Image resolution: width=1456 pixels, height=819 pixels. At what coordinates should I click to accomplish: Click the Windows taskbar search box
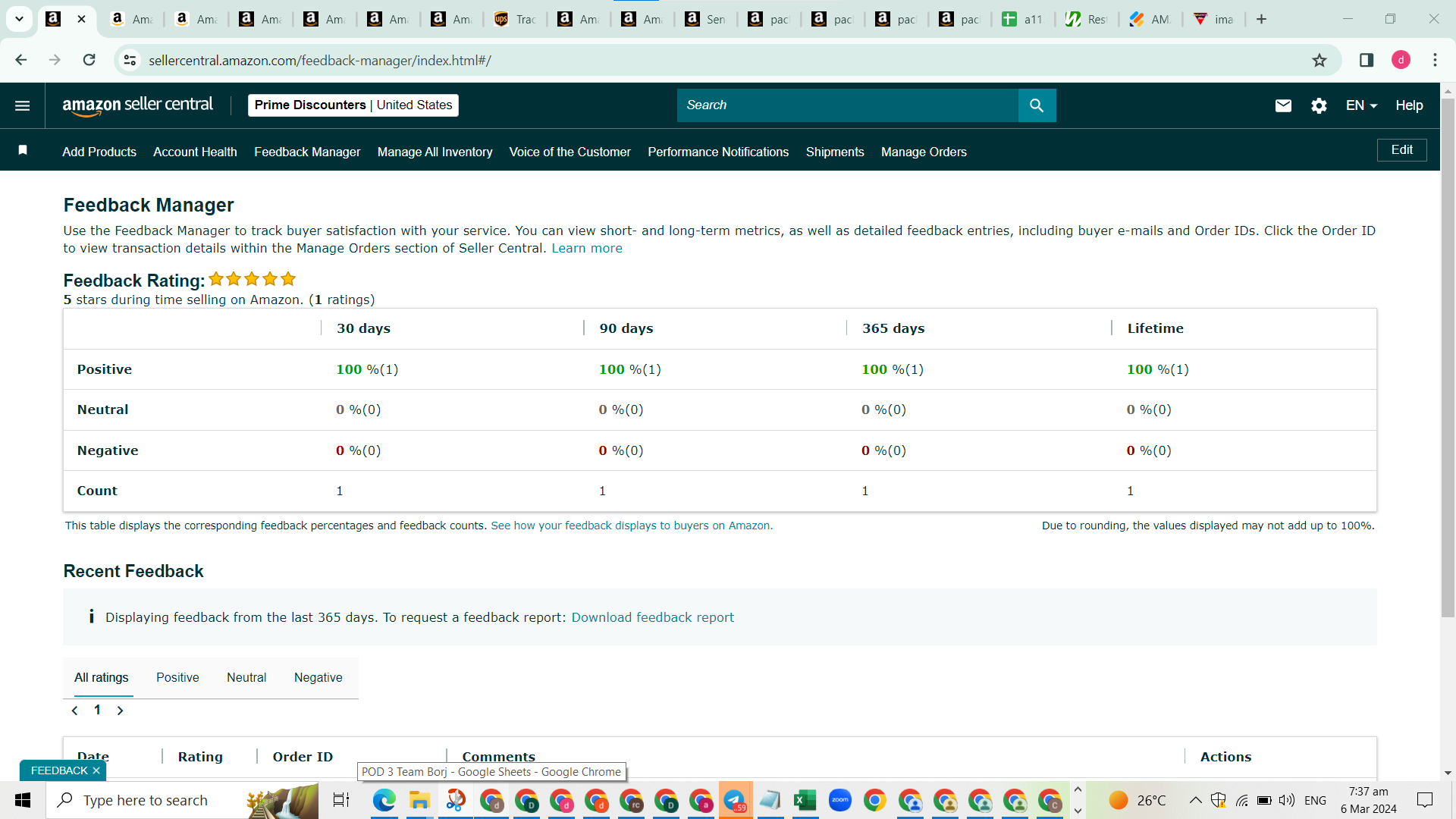pyautogui.click(x=182, y=800)
